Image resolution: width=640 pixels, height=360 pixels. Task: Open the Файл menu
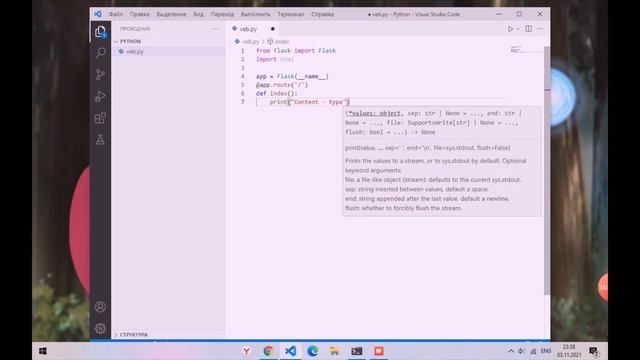pyautogui.click(x=116, y=14)
